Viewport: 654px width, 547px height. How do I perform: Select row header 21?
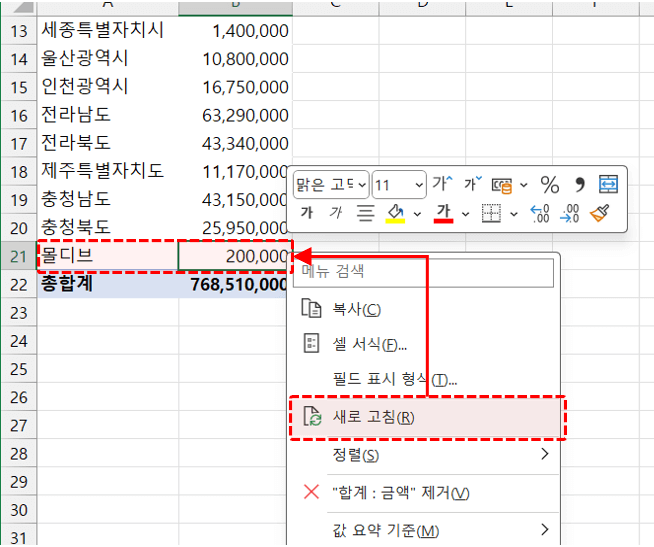click(19, 256)
